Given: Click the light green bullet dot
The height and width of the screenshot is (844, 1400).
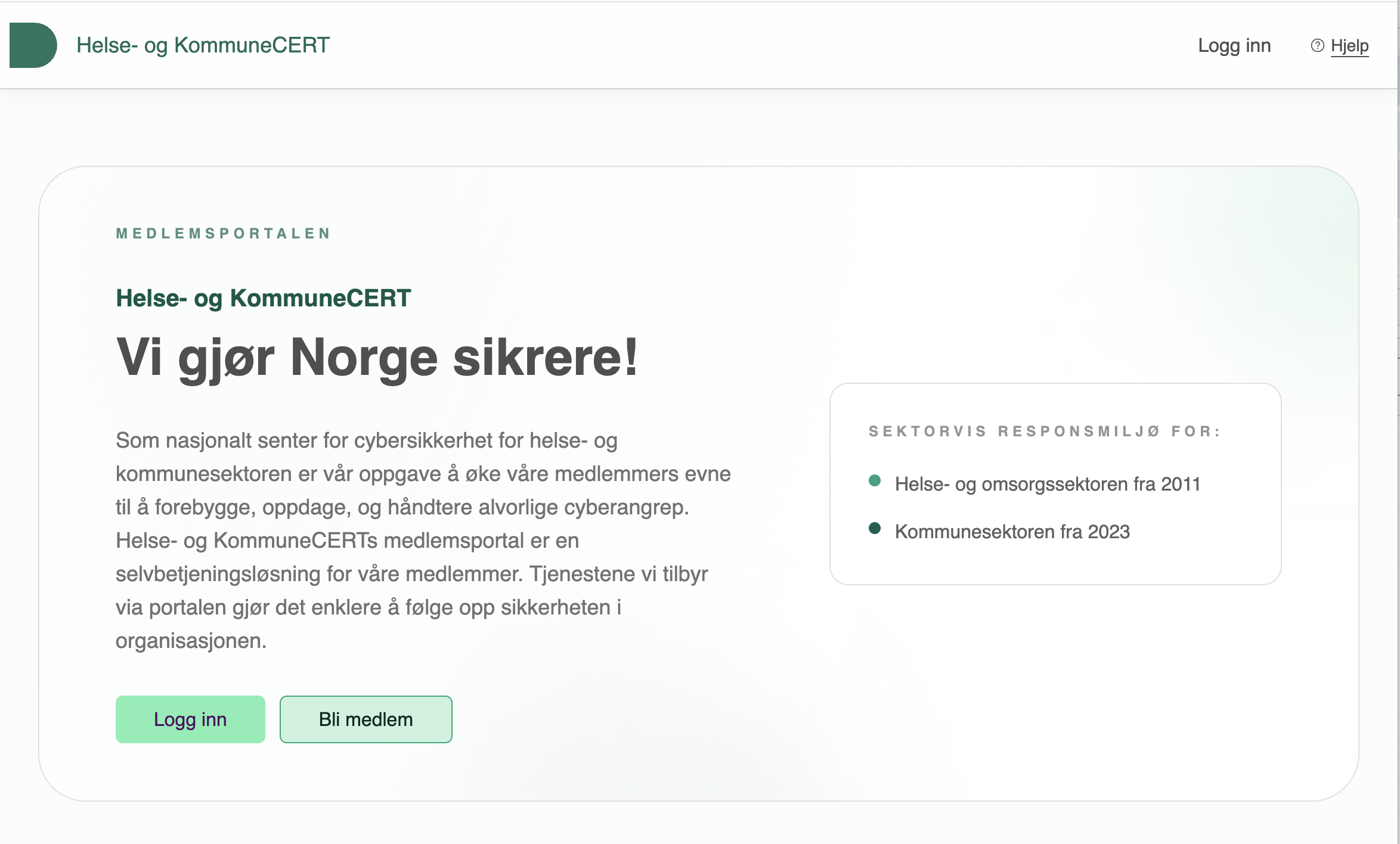Looking at the screenshot, I should click(x=875, y=481).
